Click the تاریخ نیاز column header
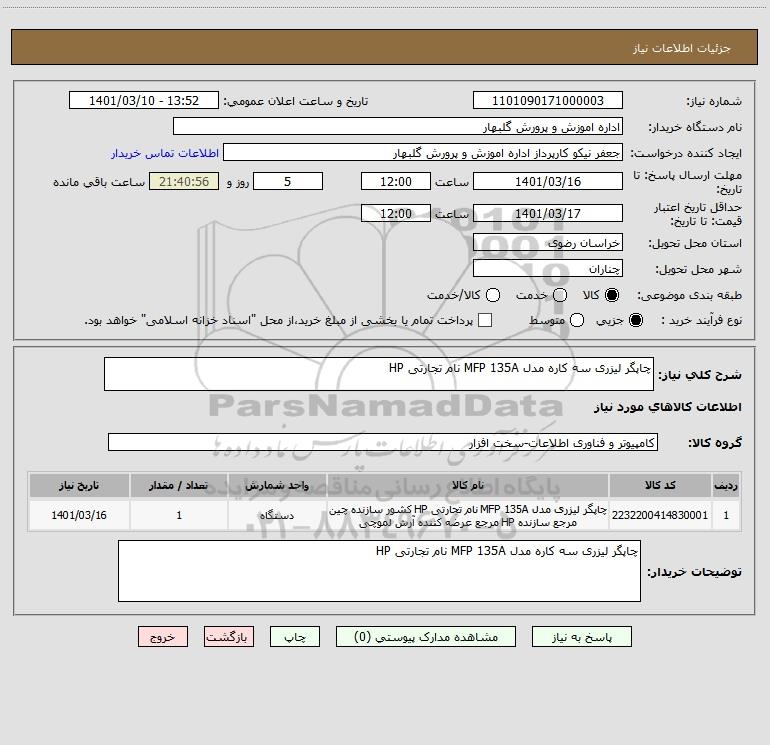 pyautogui.click(x=79, y=485)
